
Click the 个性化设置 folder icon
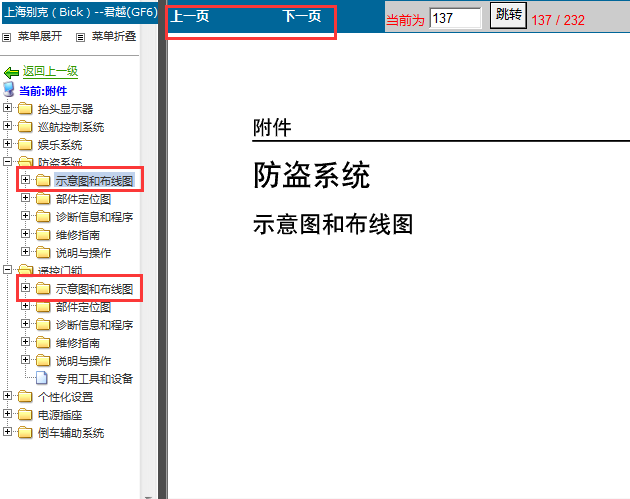tap(25, 397)
